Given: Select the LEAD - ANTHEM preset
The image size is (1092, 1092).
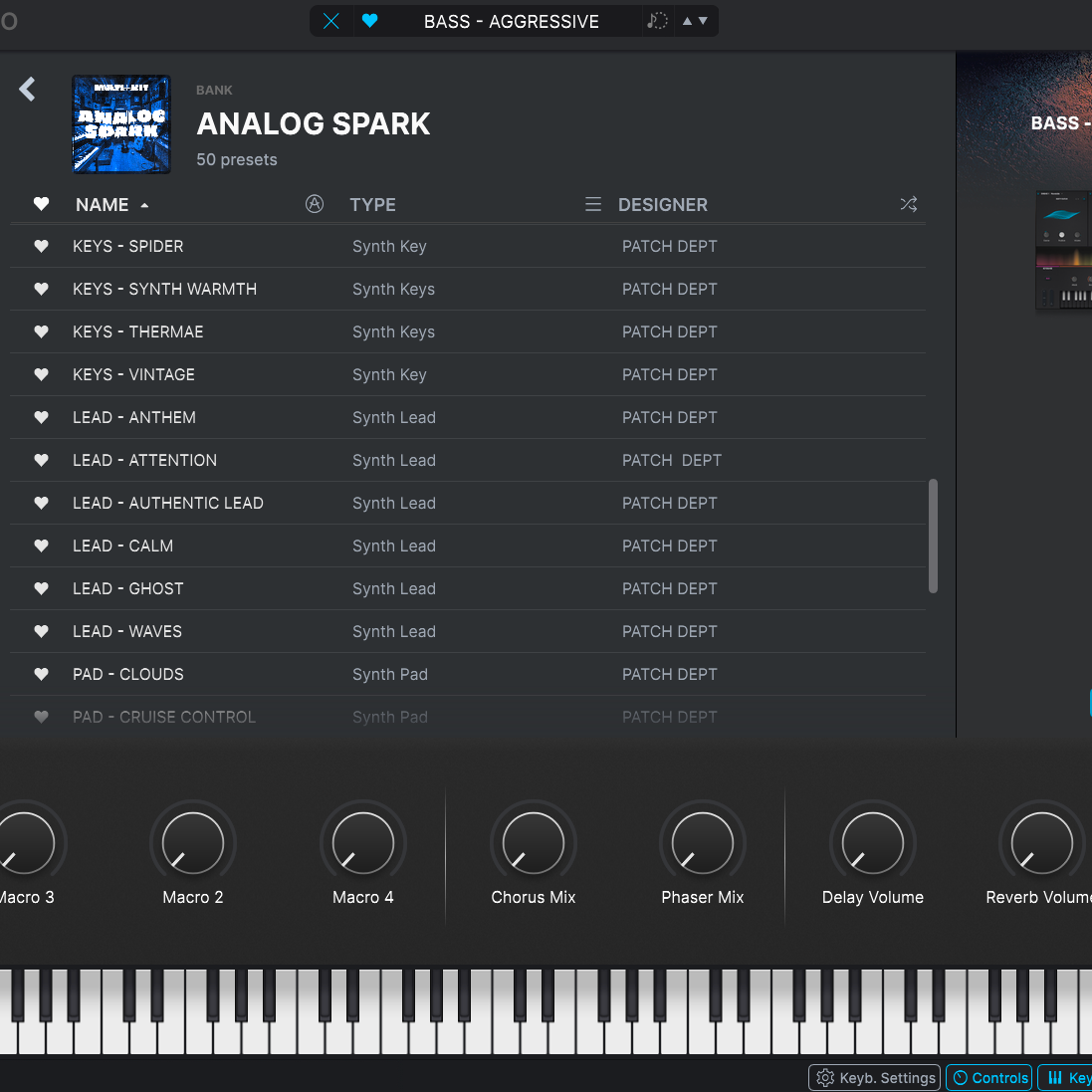Looking at the screenshot, I should click(x=134, y=417).
